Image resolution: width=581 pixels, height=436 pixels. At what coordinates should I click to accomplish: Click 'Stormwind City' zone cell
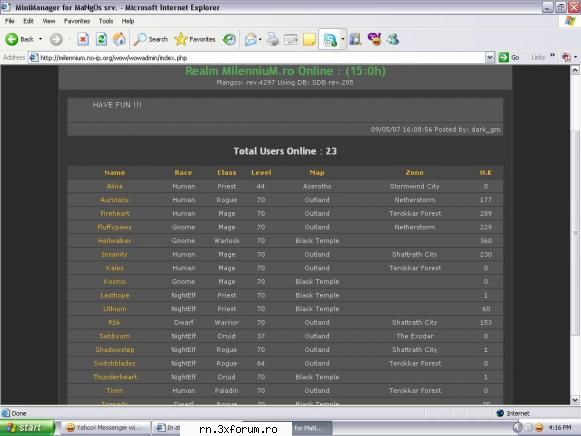(414, 186)
